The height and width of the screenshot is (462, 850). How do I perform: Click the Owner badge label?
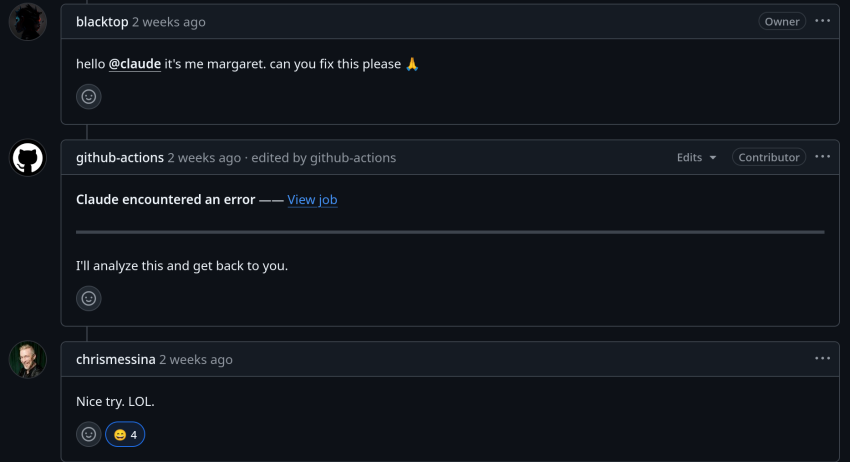tap(782, 22)
